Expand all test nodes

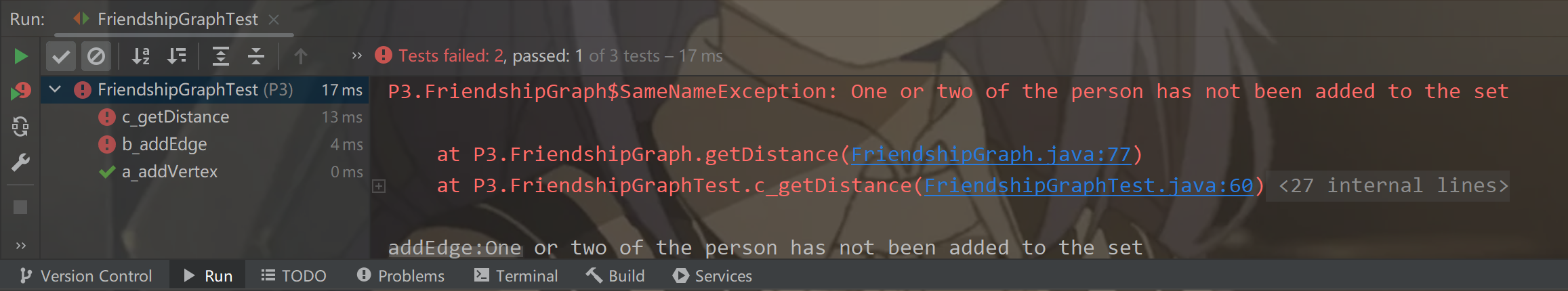tap(221, 56)
